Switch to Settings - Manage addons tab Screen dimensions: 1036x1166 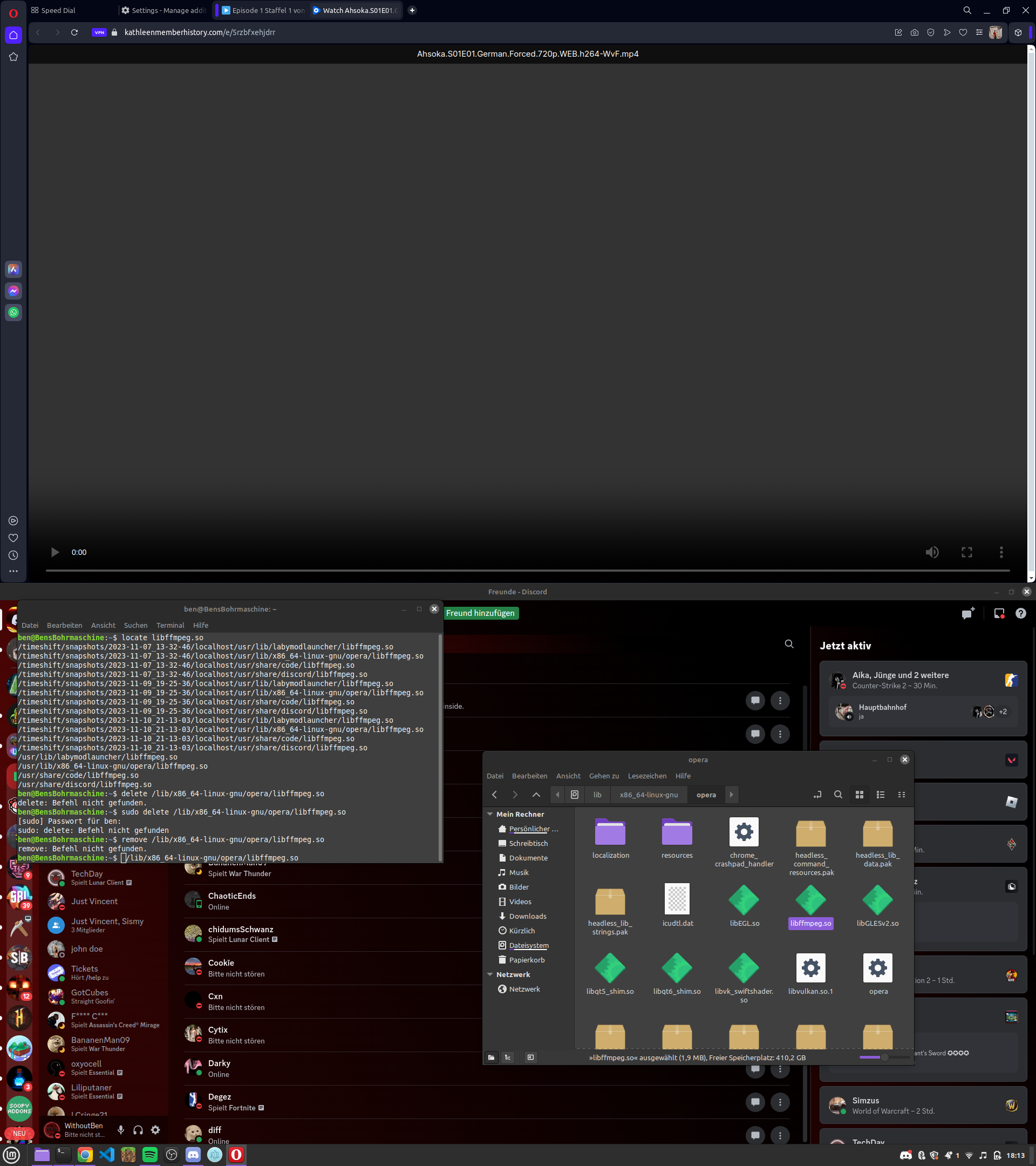163,10
